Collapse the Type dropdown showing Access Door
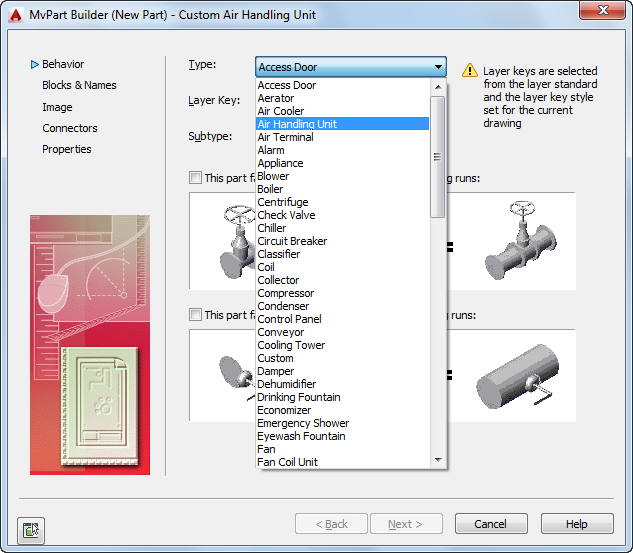Viewport: 633px width, 553px height. coord(351,67)
